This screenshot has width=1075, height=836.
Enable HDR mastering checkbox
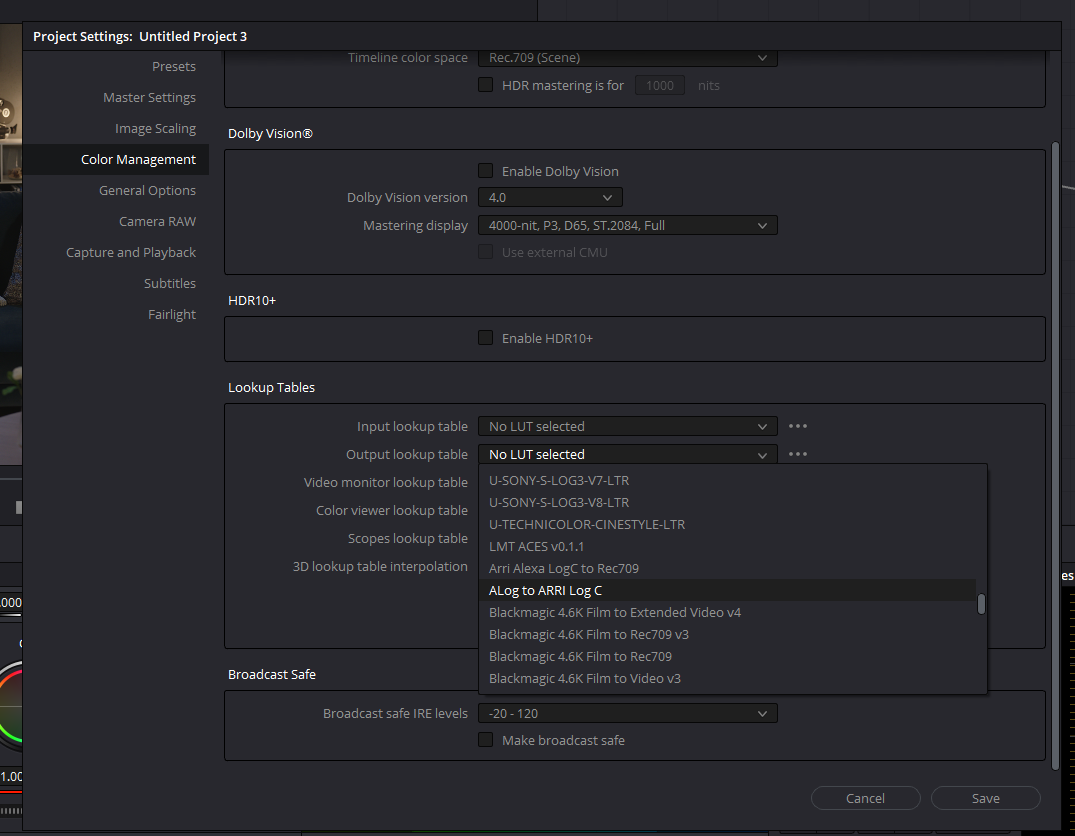[485, 85]
